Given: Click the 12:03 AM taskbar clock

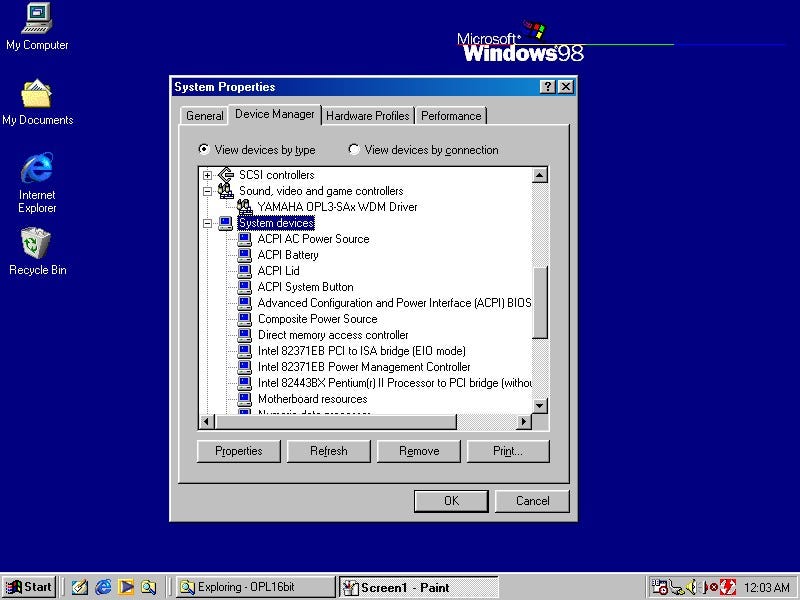Looking at the screenshot, I should click(x=767, y=588).
